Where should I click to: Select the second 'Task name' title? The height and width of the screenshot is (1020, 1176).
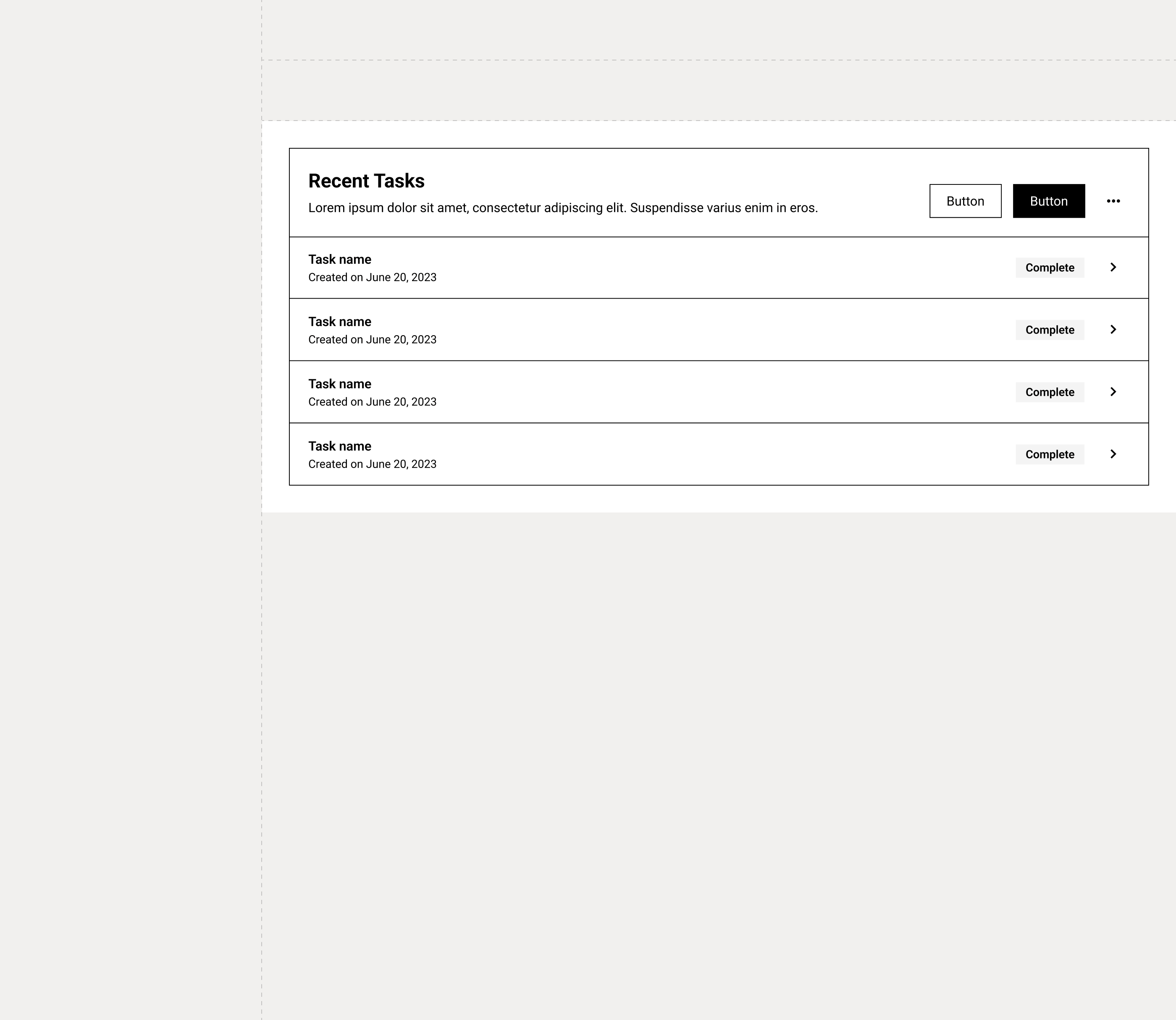(340, 322)
